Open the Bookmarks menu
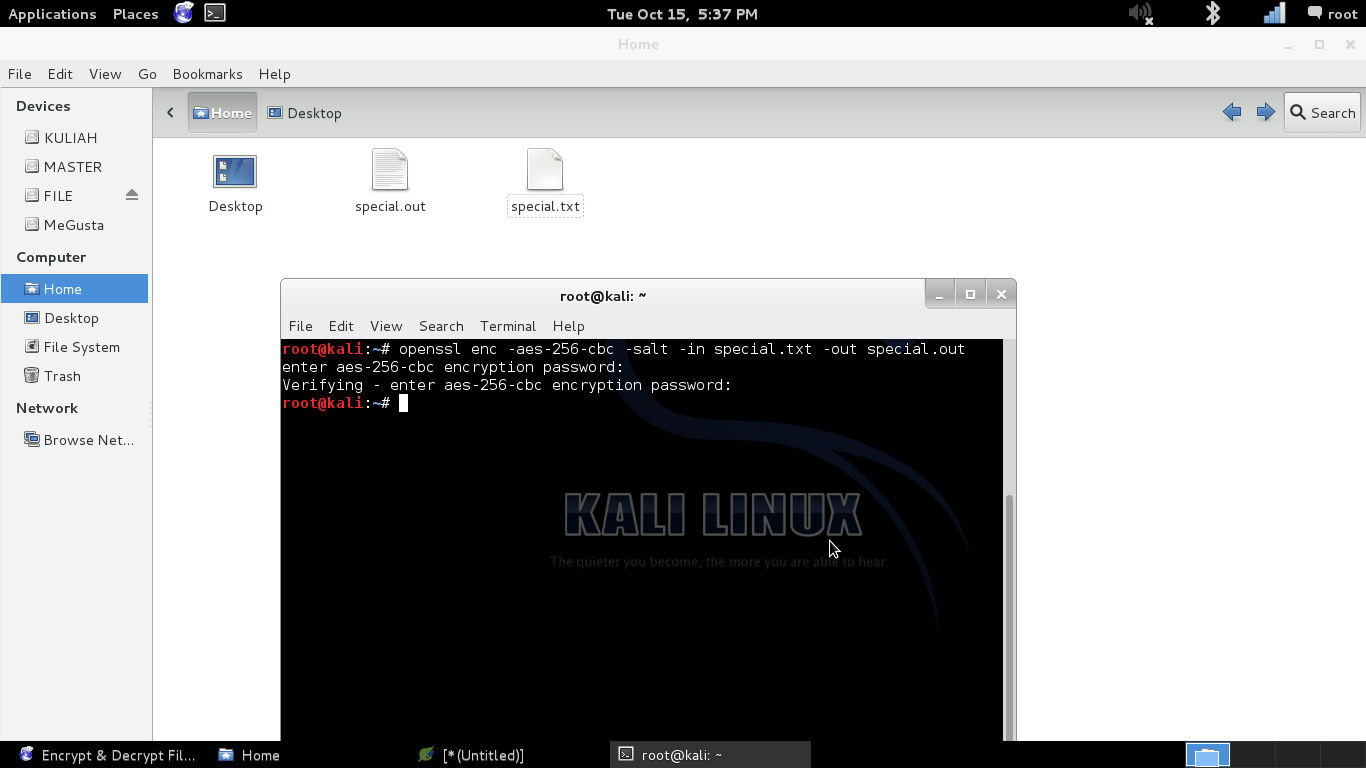The height and width of the screenshot is (768, 1366). click(x=207, y=74)
